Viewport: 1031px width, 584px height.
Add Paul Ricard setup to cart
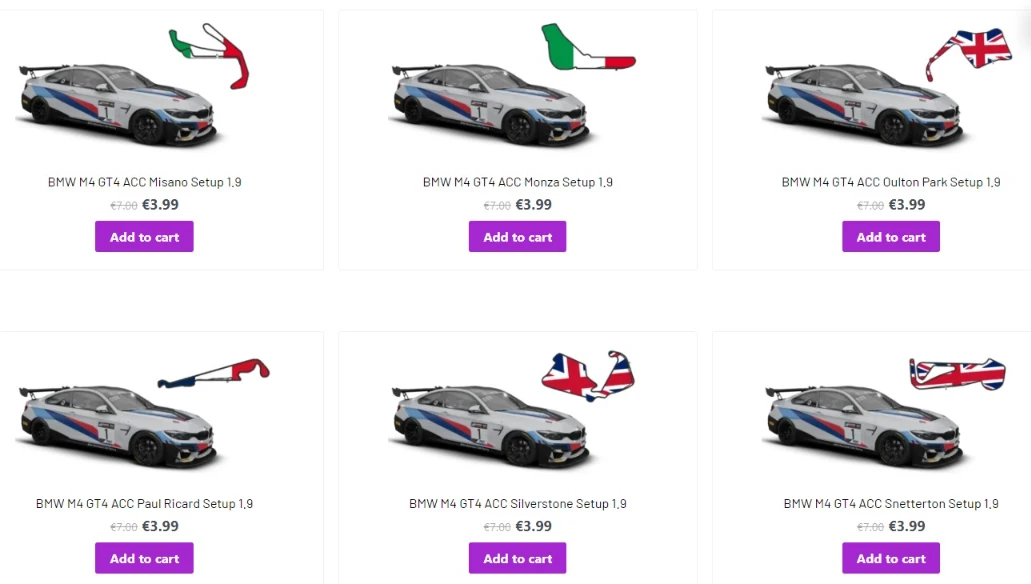pos(144,558)
